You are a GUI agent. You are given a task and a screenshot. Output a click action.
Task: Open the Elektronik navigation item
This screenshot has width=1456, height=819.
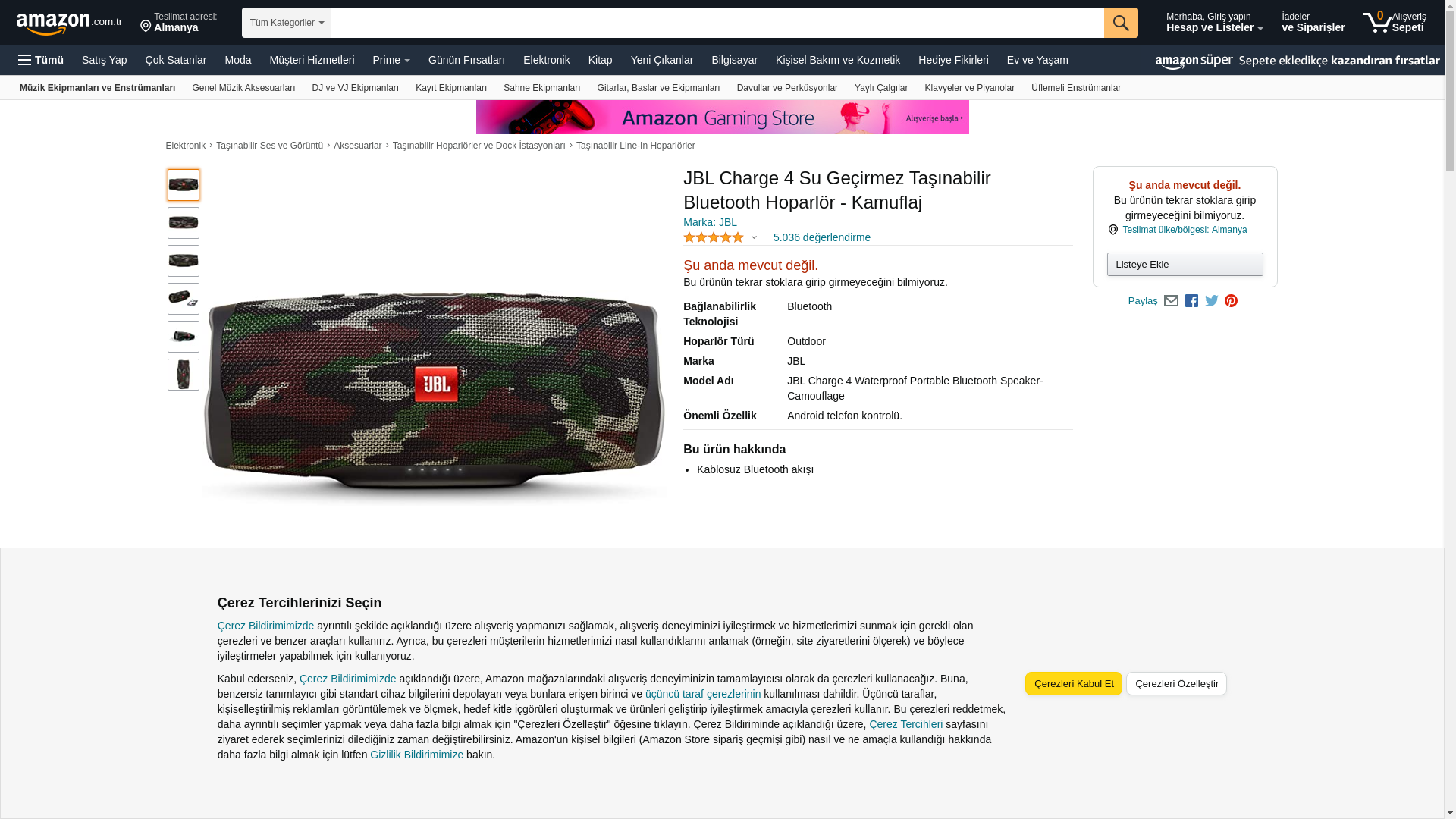click(546, 60)
